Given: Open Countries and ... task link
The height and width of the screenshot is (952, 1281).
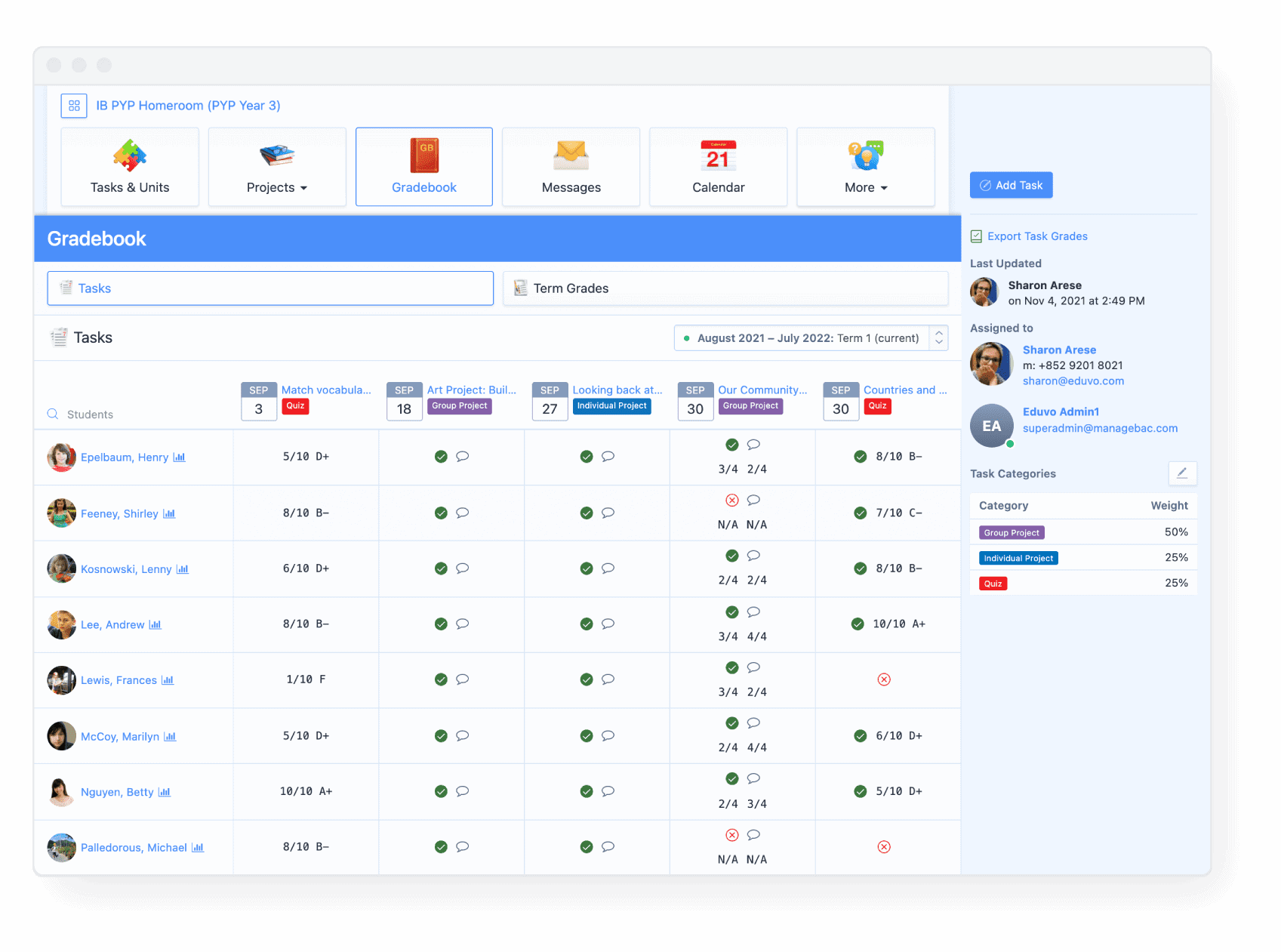Looking at the screenshot, I should 905,390.
